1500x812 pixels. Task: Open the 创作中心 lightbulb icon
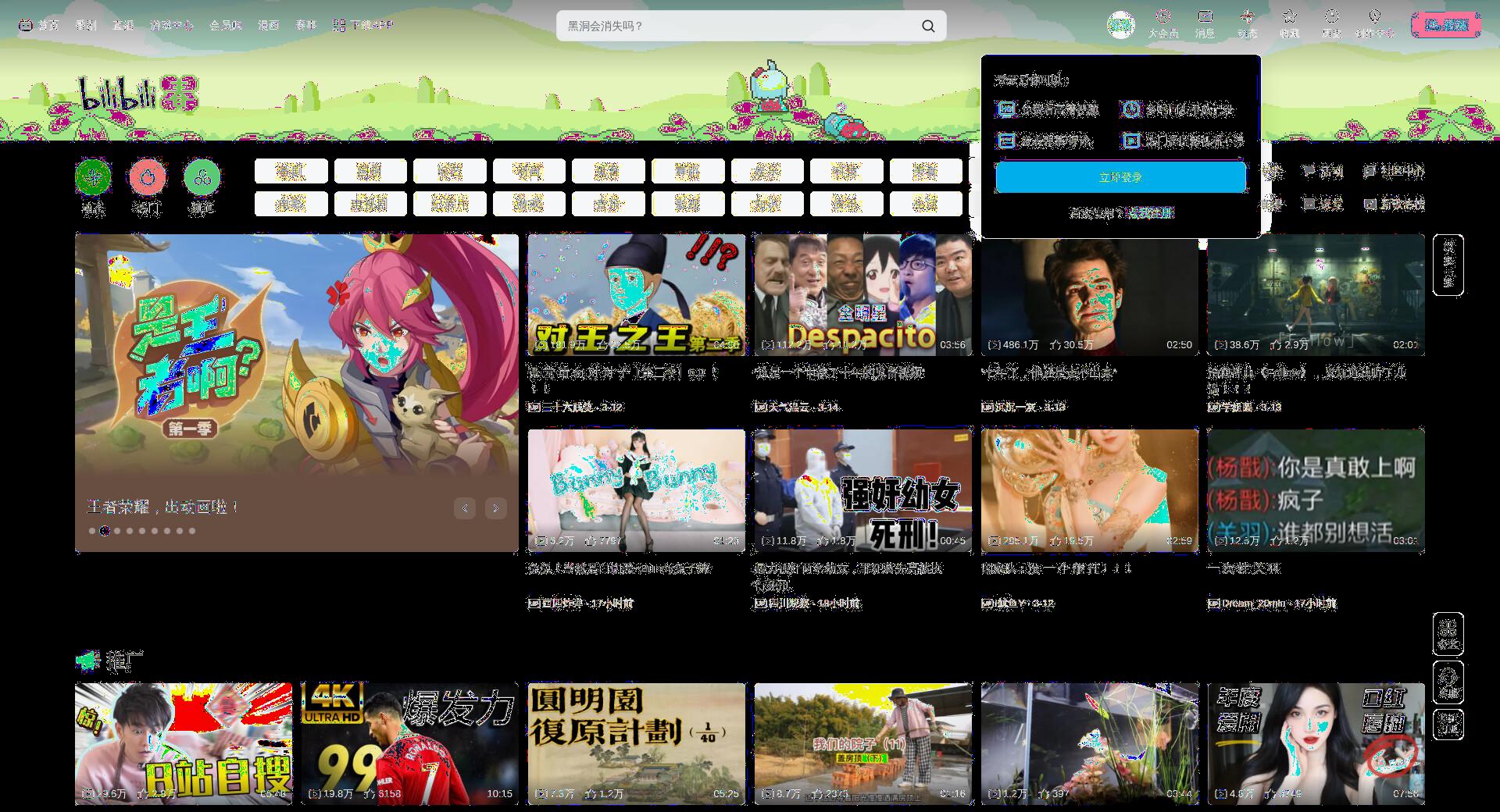[x=1374, y=16]
